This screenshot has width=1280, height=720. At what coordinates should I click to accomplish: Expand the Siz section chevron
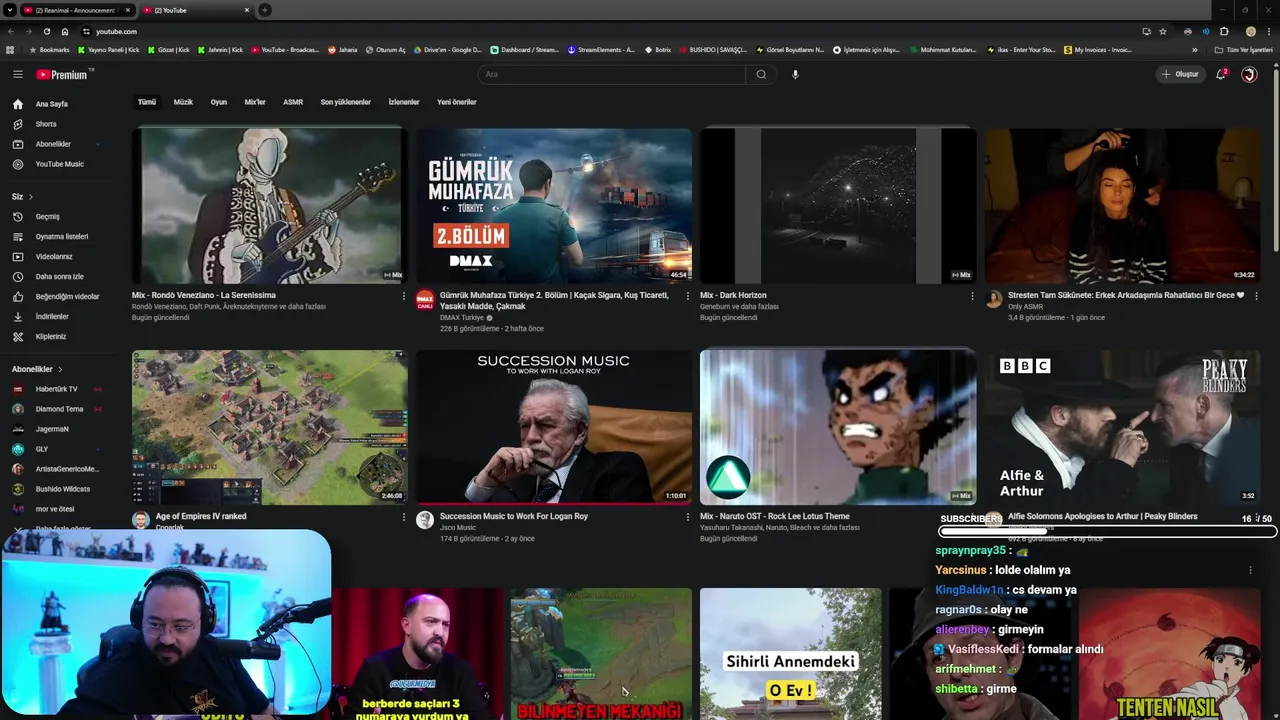click(31, 196)
